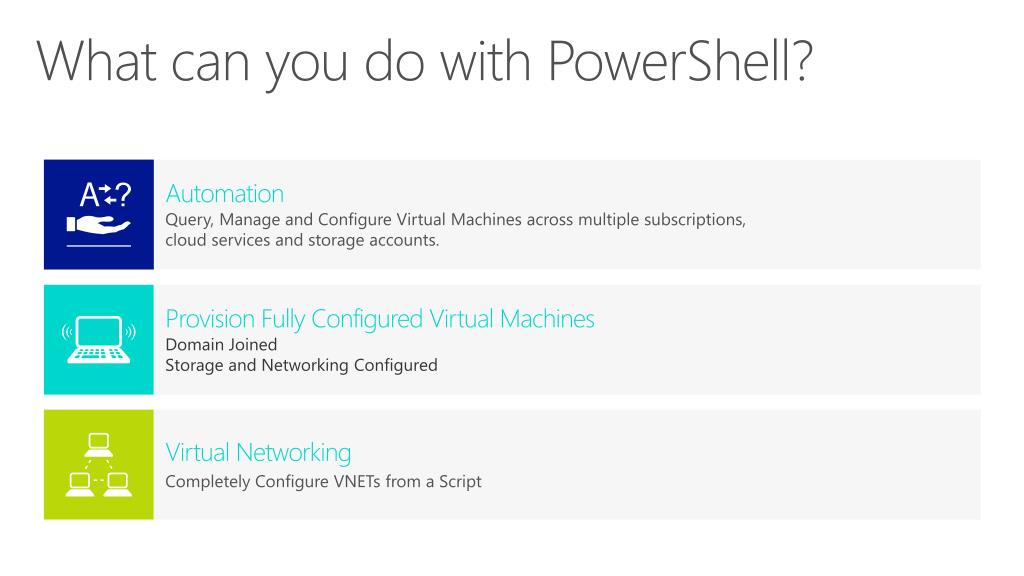Open the Provision Fully Configured Virtual Machines heading
1024x576 pixels.
pos(379,319)
